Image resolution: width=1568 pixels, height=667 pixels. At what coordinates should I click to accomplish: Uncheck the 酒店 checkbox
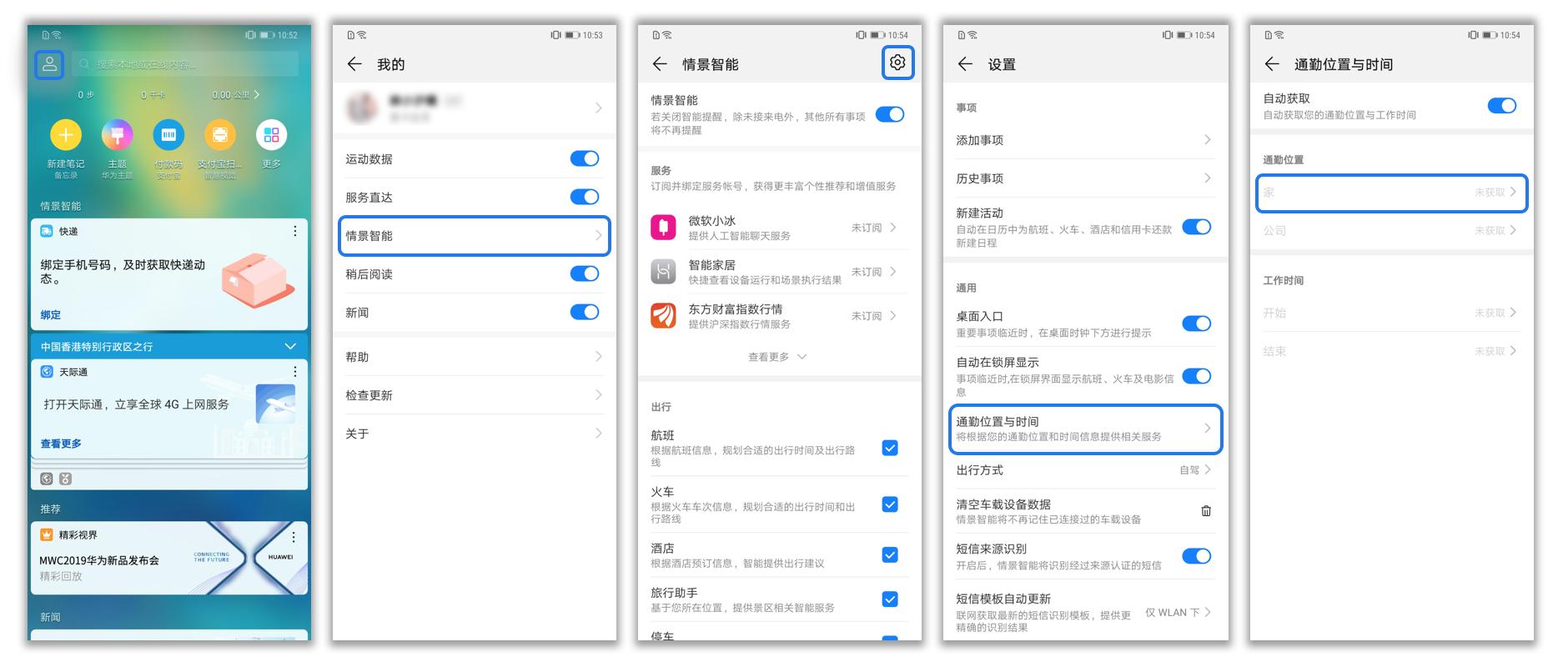point(890,555)
